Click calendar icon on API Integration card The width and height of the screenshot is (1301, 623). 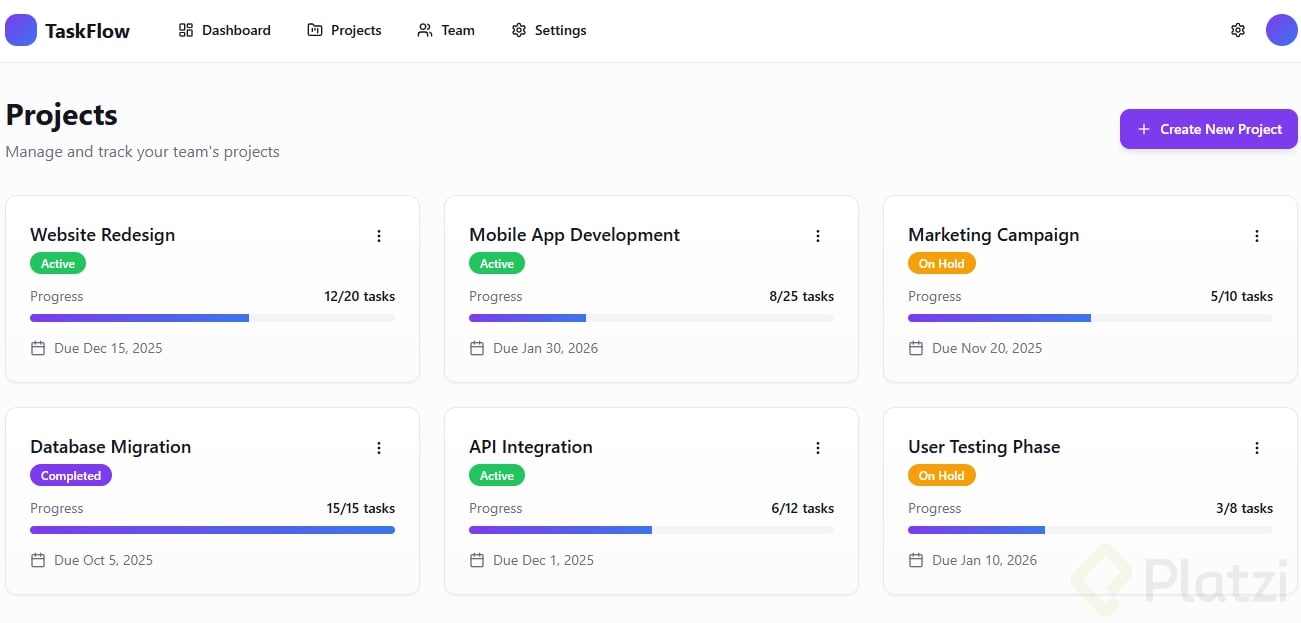tap(477, 560)
